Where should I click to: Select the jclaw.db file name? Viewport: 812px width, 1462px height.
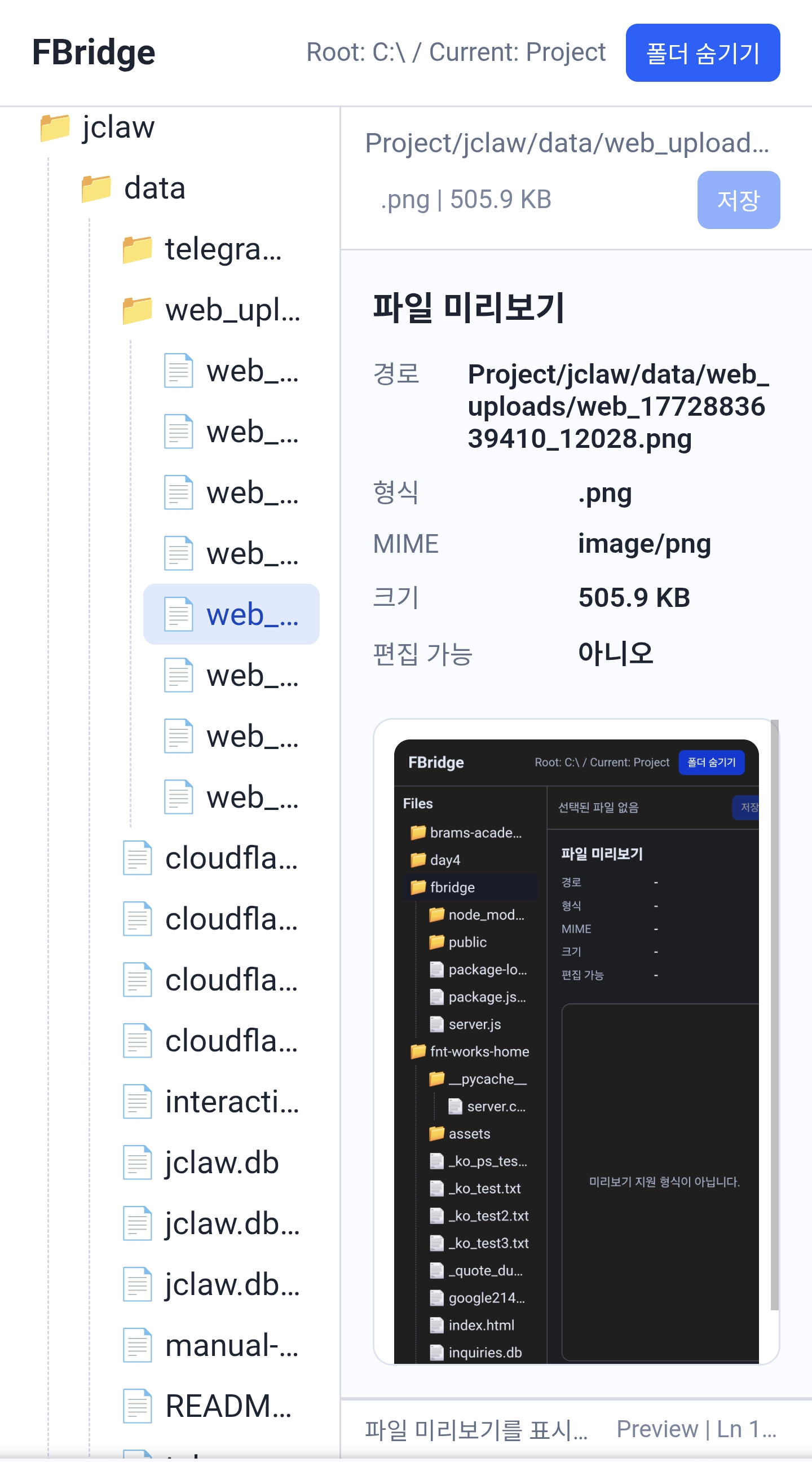point(222,1163)
